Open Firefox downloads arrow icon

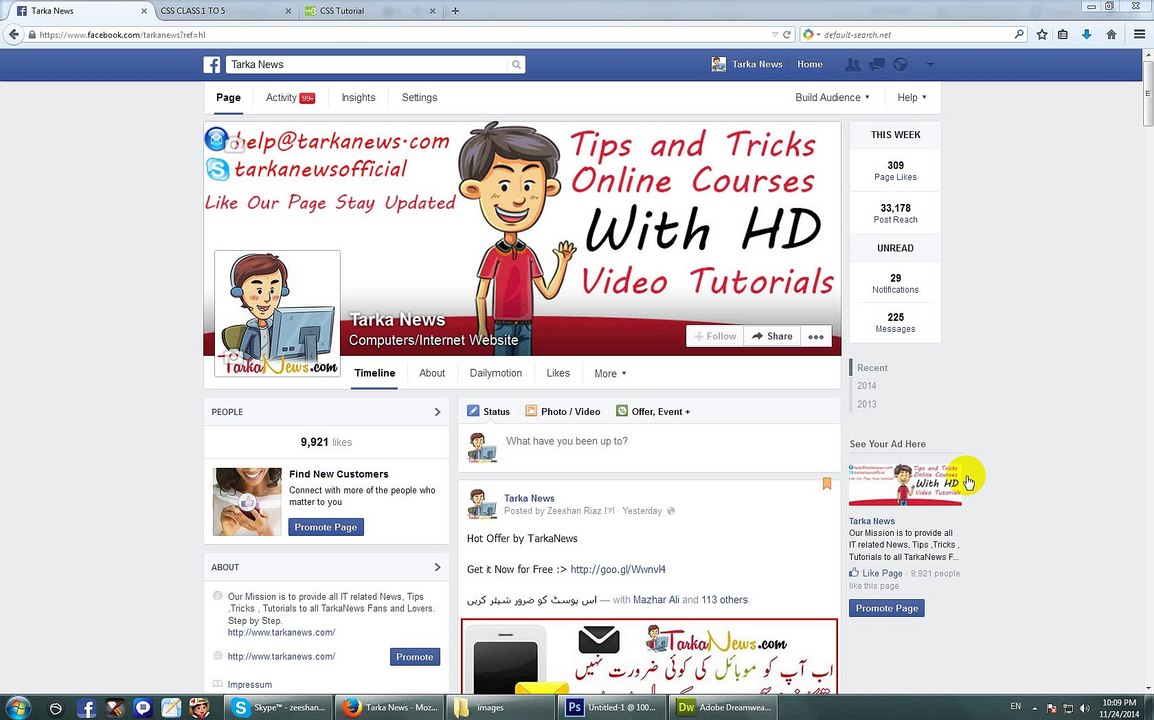[x=1086, y=35]
